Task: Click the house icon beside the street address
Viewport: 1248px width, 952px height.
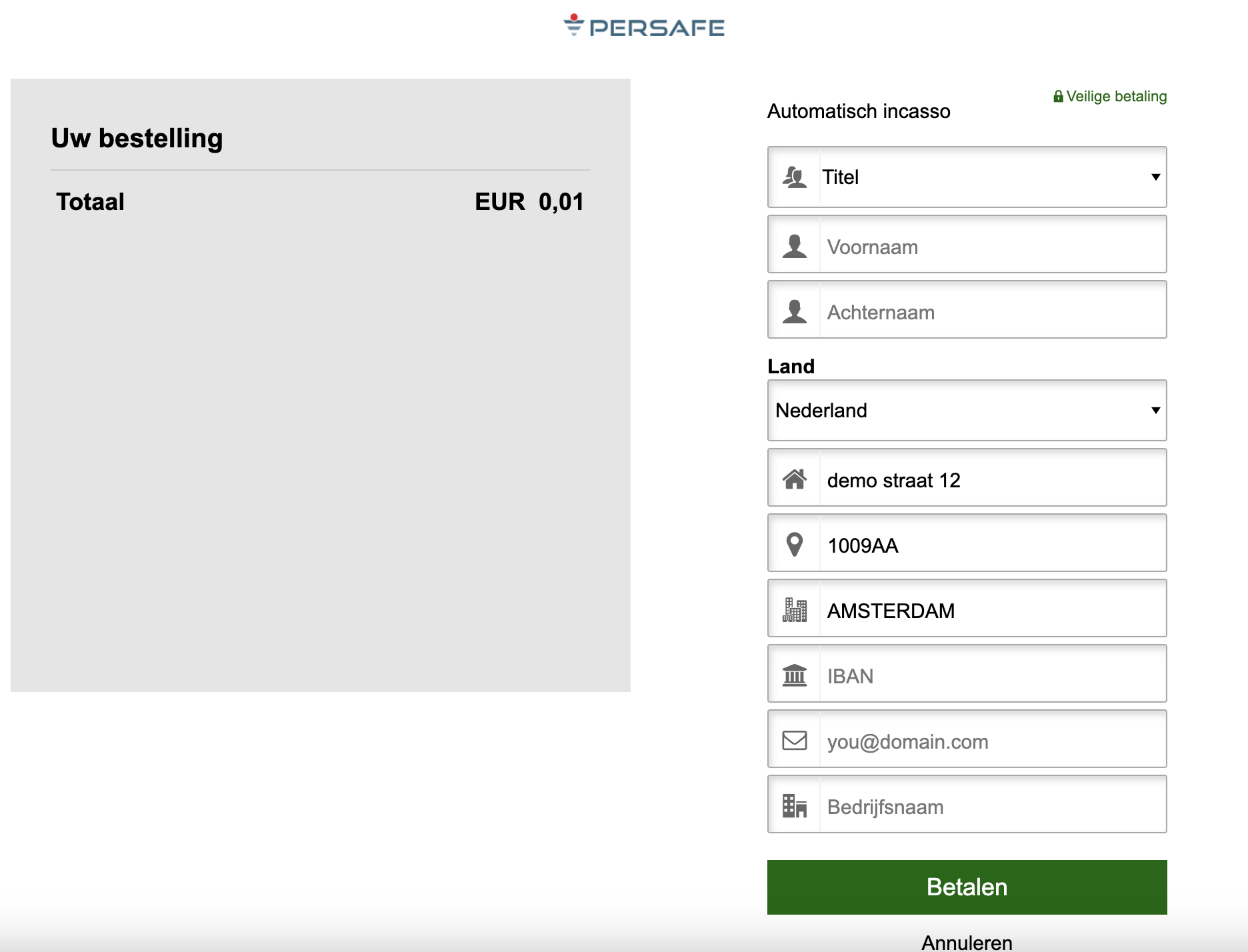Action: (794, 479)
